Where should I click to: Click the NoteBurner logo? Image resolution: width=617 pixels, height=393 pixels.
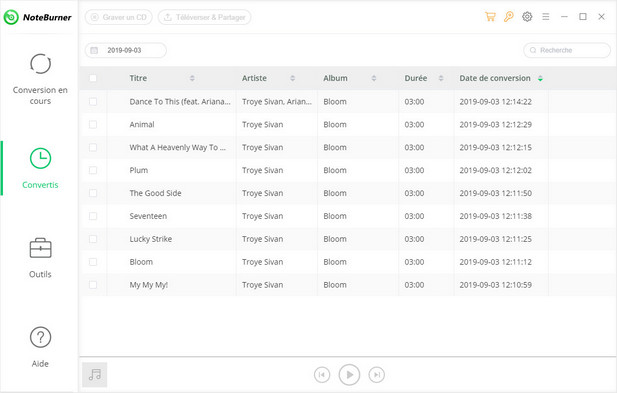click(37, 17)
